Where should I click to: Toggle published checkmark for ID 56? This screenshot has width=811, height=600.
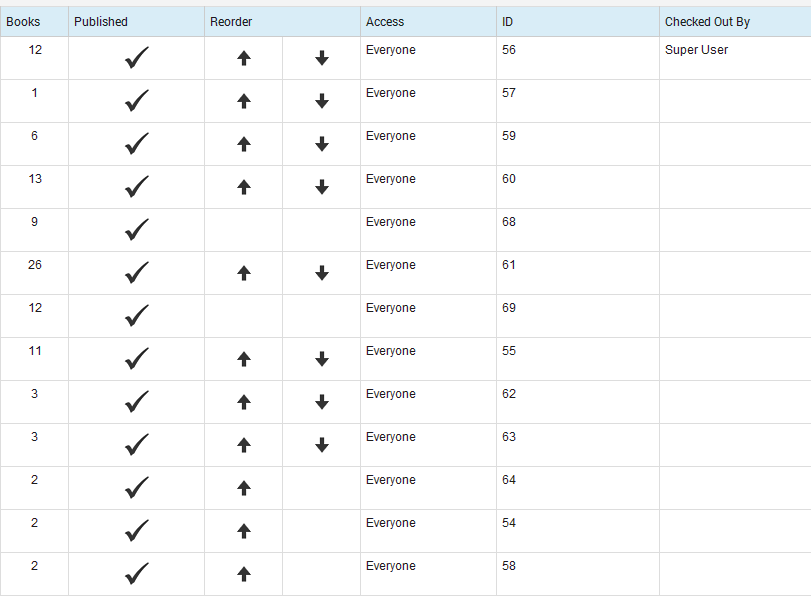[x=137, y=57]
